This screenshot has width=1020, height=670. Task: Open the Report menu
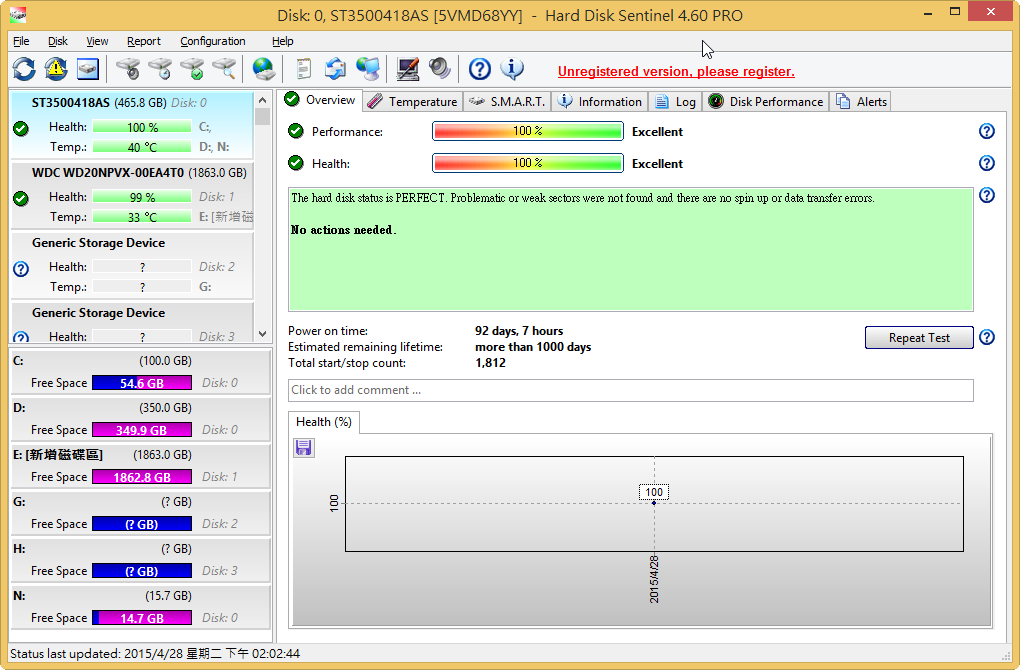[x=143, y=41]
